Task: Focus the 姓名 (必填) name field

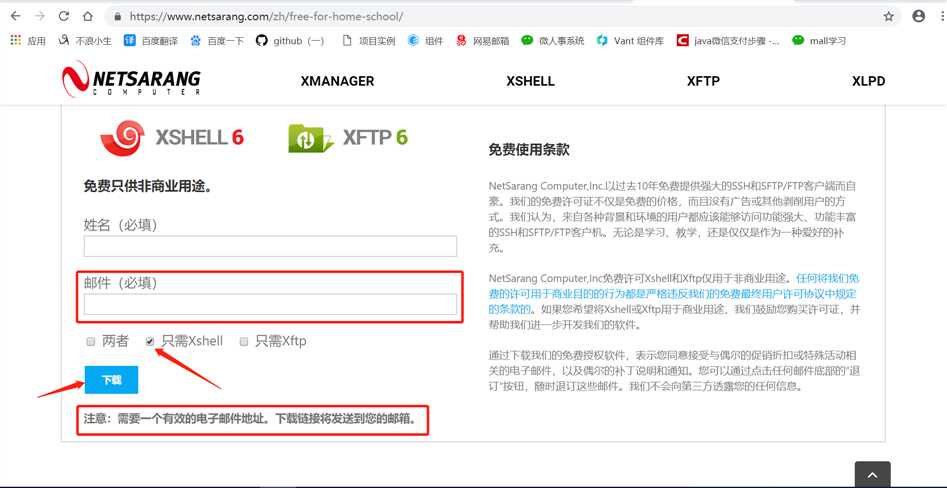Action: click(270, 246)
